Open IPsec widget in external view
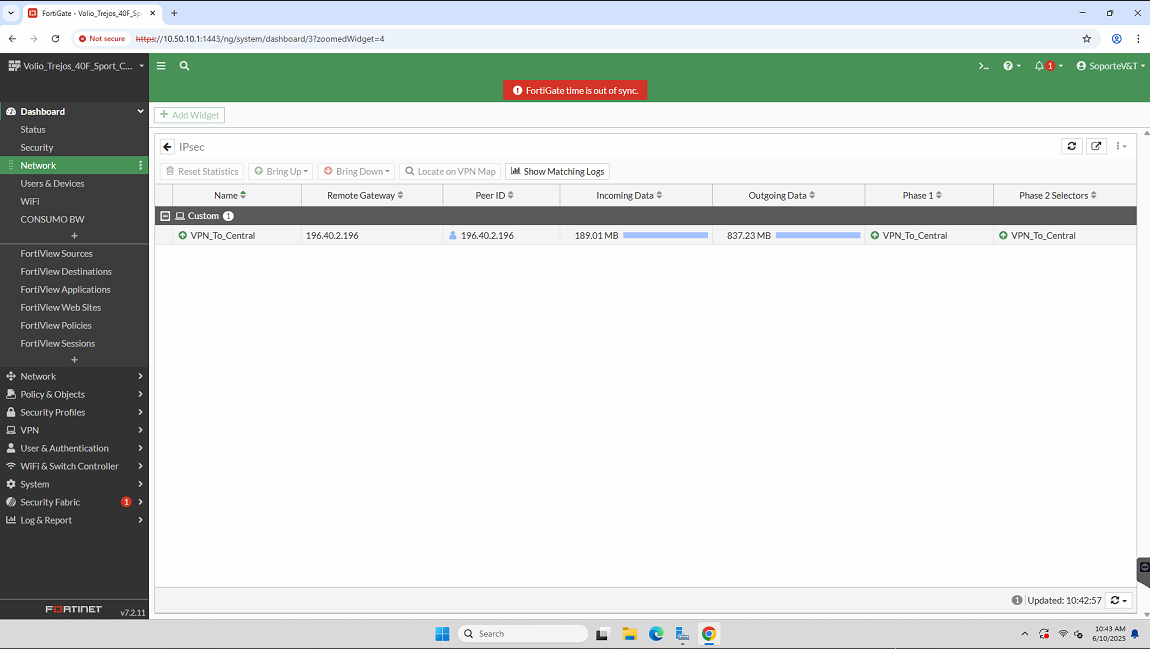Viewport: 1150px width, 649px height. pyautogui.click(x=1096, y=146)
